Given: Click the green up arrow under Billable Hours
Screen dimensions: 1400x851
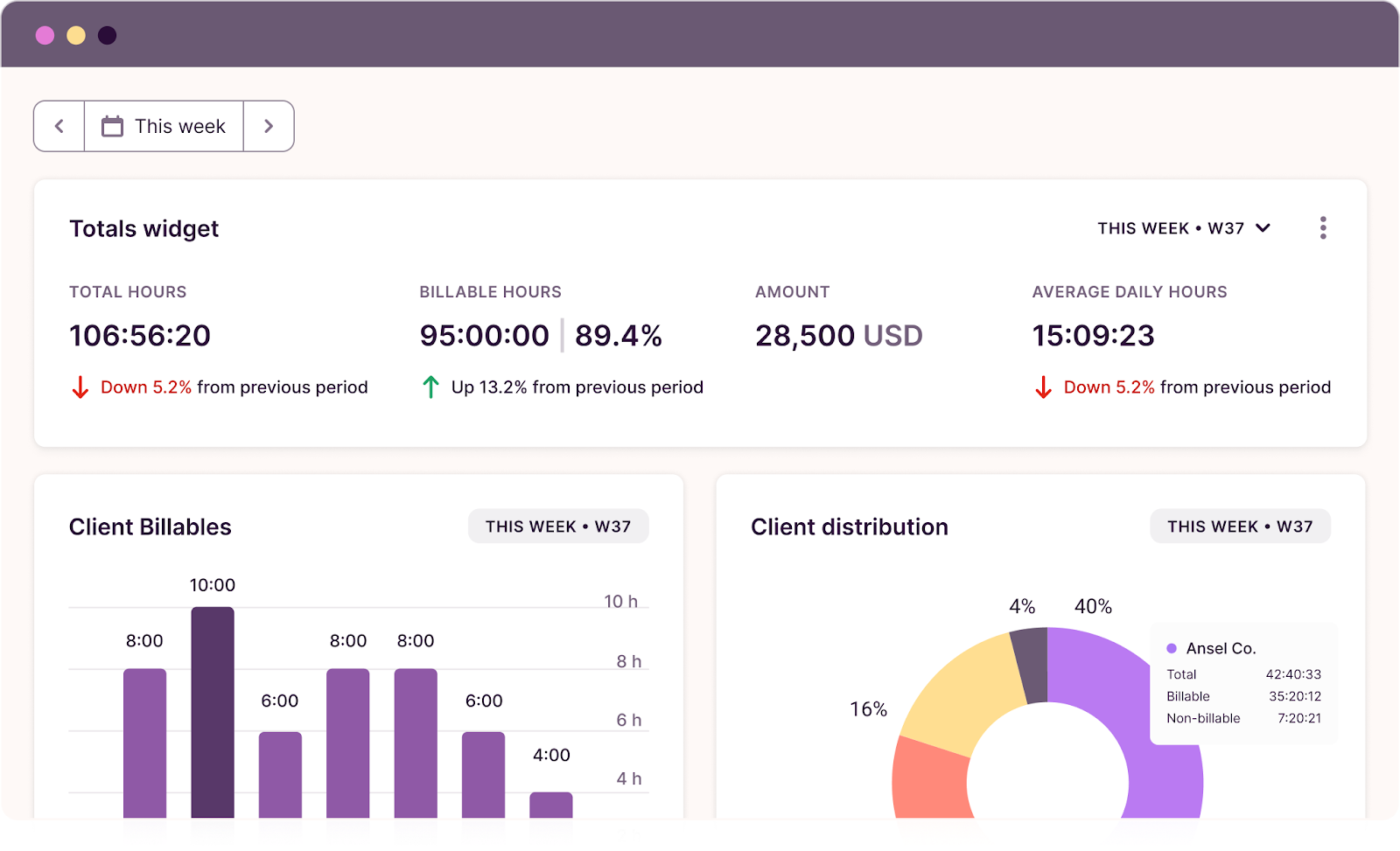Looking at the screenshot, I should (430, 386).
